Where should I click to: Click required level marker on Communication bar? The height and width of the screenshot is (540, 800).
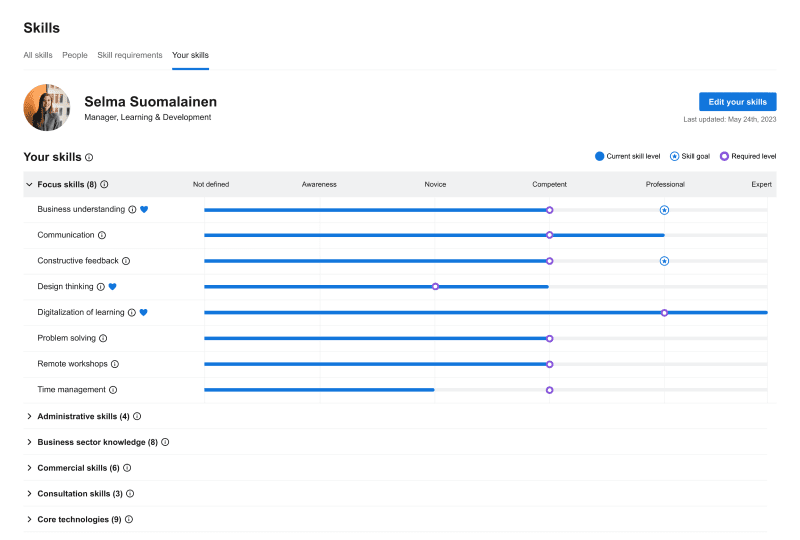tap(549, 235)
